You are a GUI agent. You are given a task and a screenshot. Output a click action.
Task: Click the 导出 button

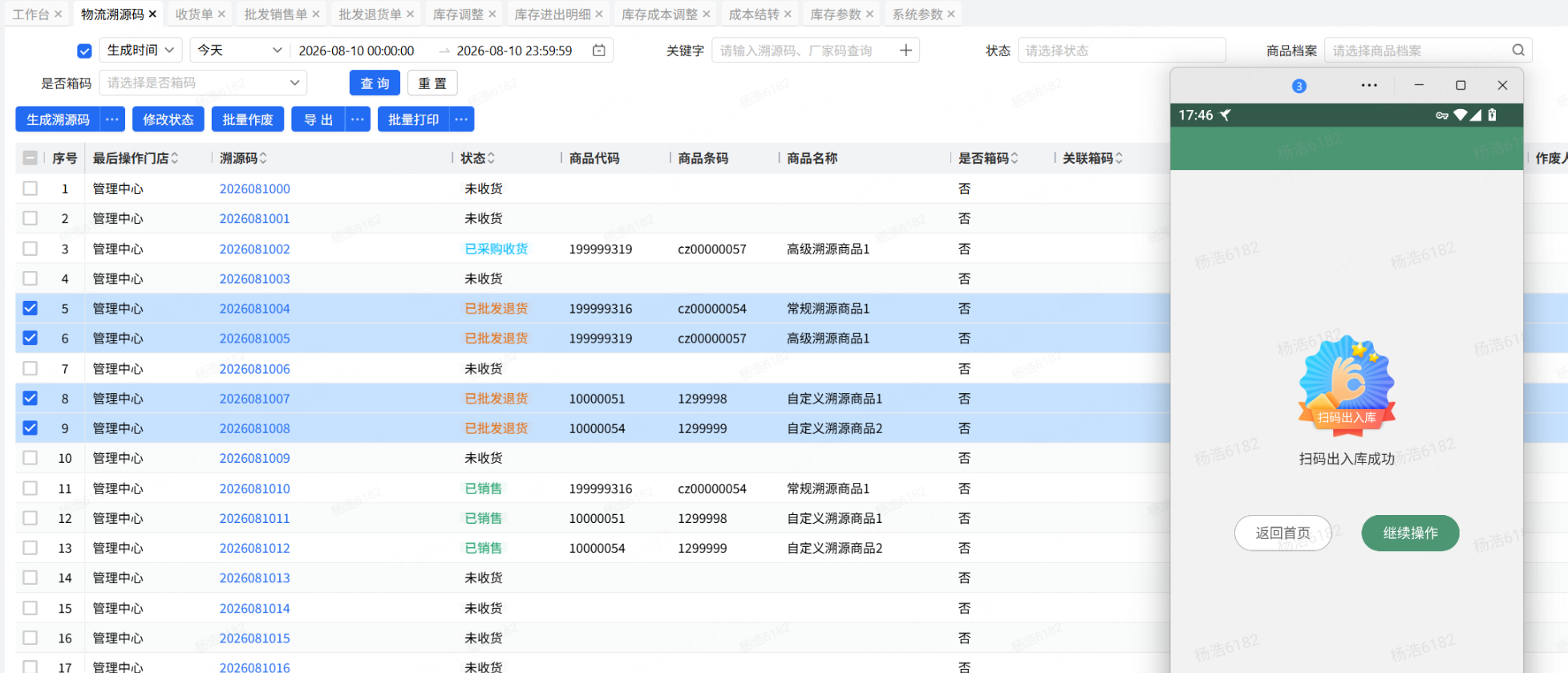[318, 120]
